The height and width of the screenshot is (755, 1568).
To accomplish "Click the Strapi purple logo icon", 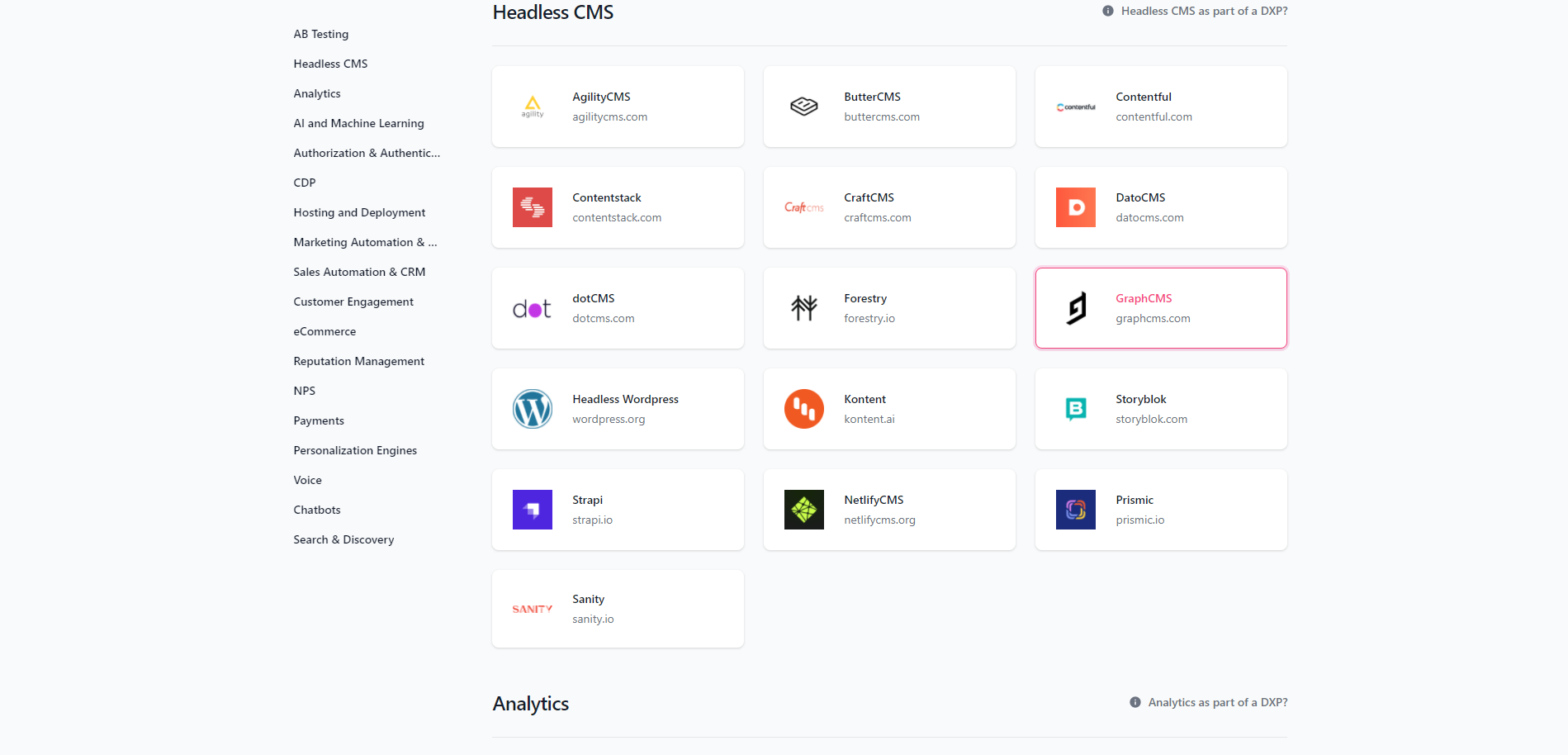I will [533, 510].
